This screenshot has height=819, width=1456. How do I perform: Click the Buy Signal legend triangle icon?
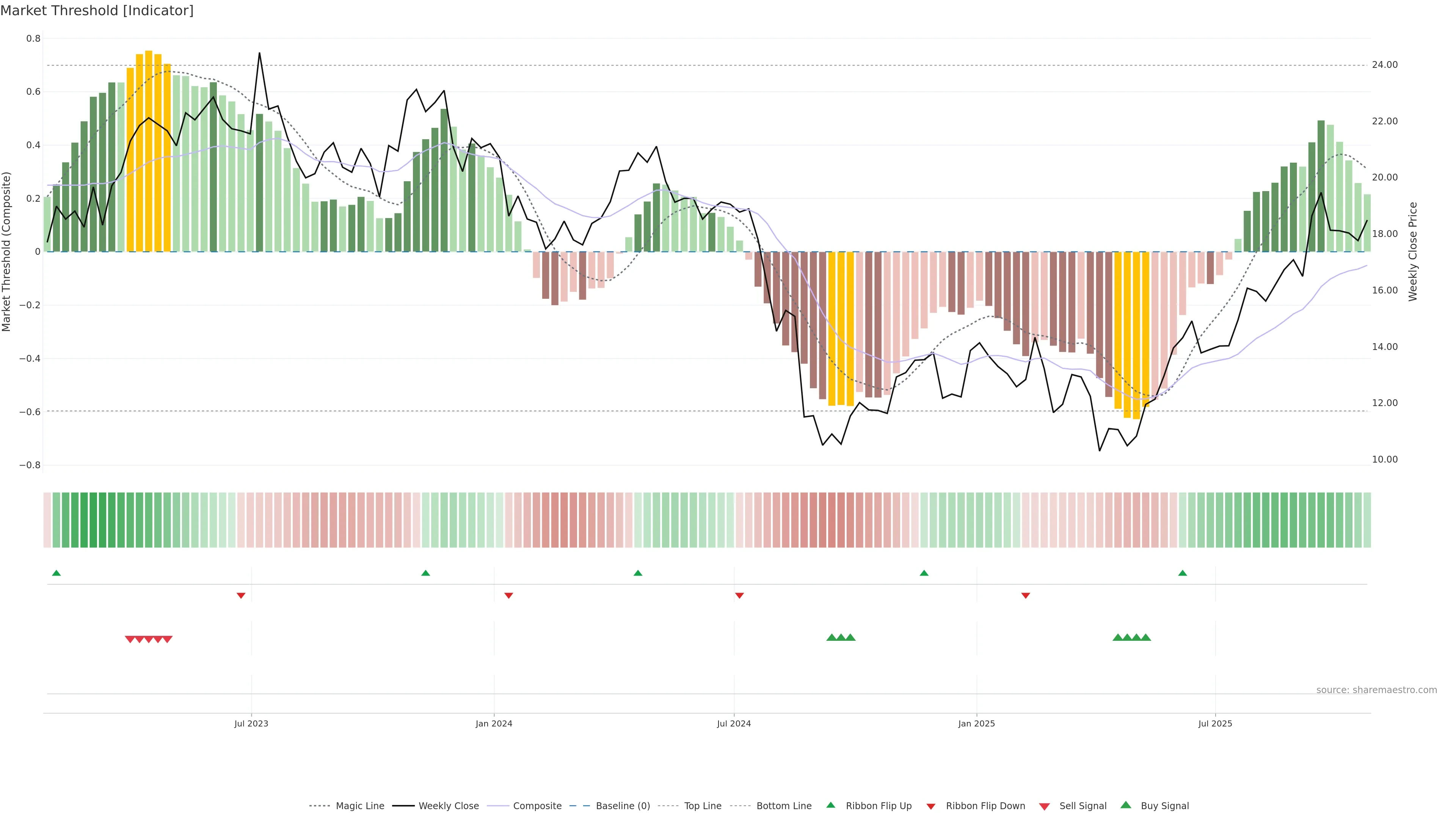click(1125, 805)
